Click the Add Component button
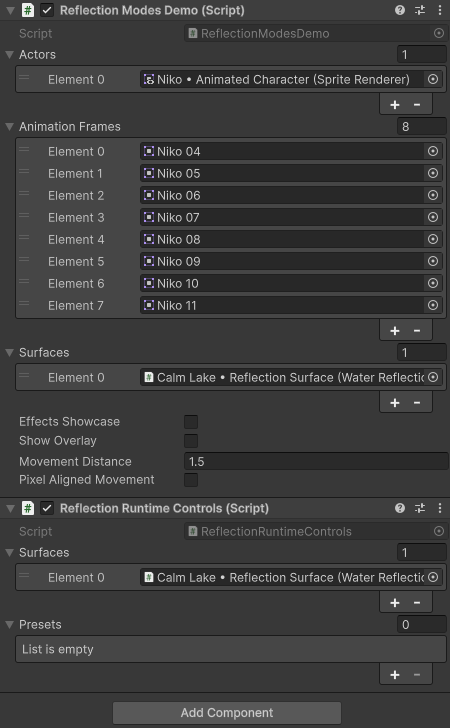 pos(227,713)
